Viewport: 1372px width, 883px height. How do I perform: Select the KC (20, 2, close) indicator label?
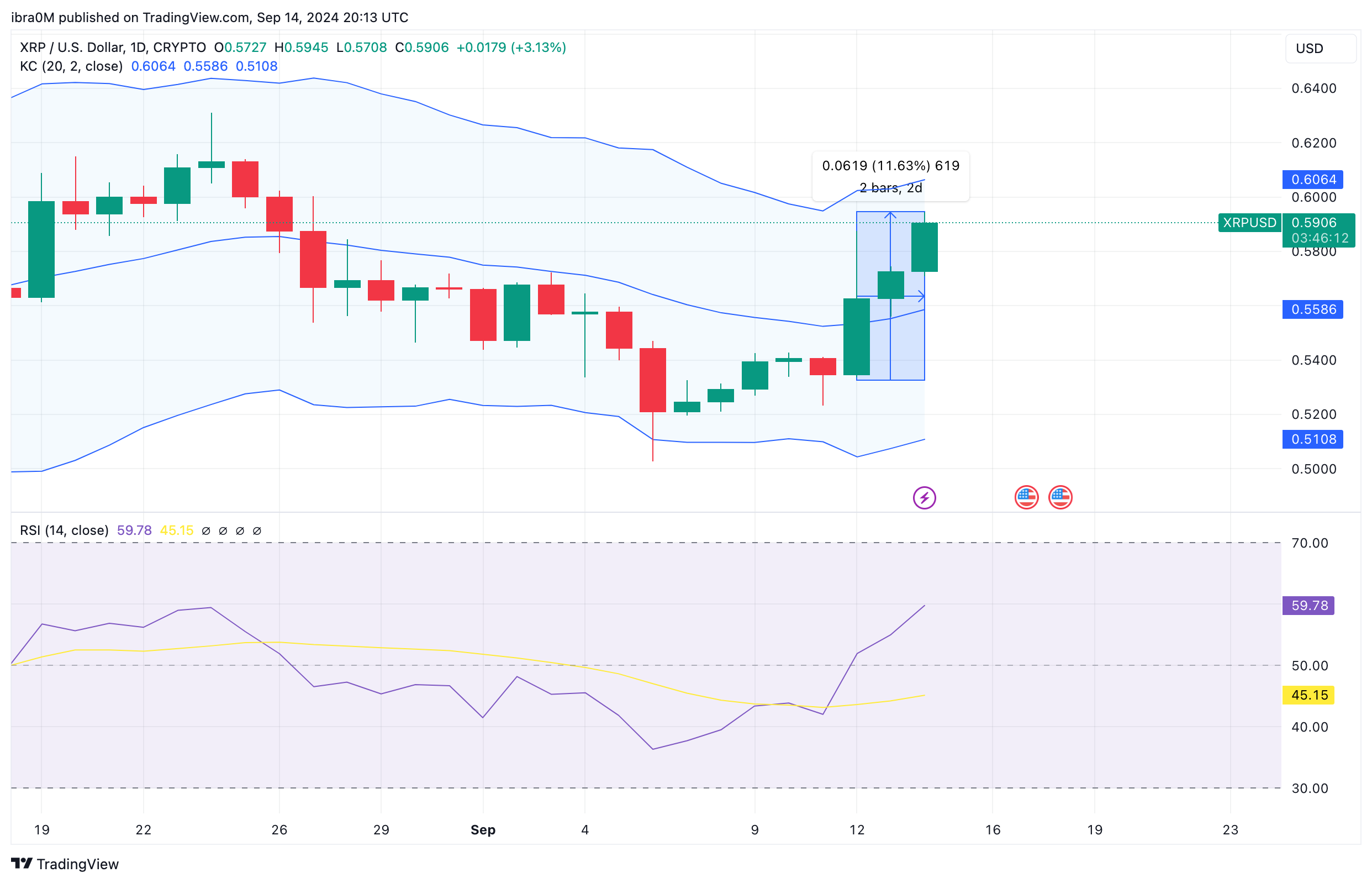coord(71,66)
